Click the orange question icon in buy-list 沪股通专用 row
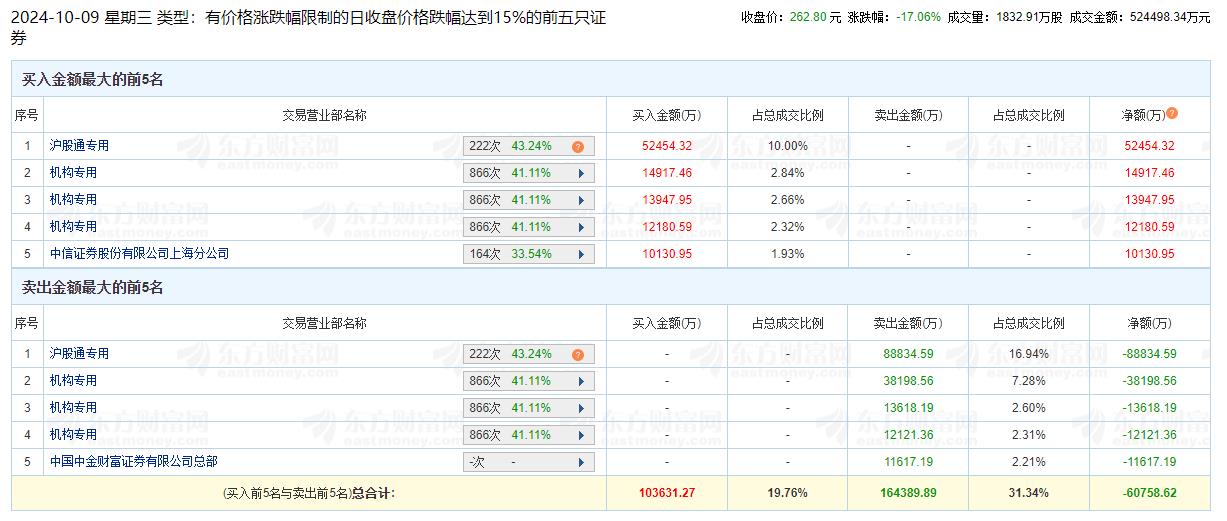The height and width of the screenshot is (521, 1227). click(x=577, y=147)
